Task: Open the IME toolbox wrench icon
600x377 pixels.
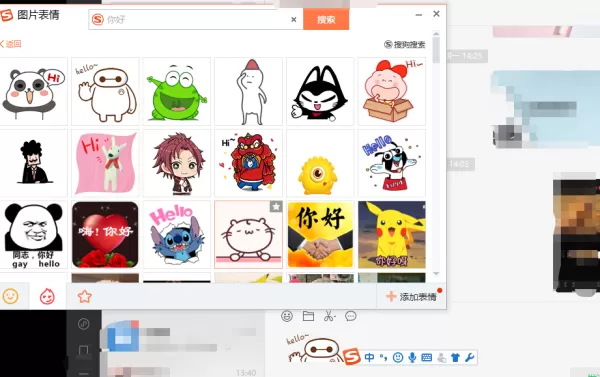Action: coord(470,357)
